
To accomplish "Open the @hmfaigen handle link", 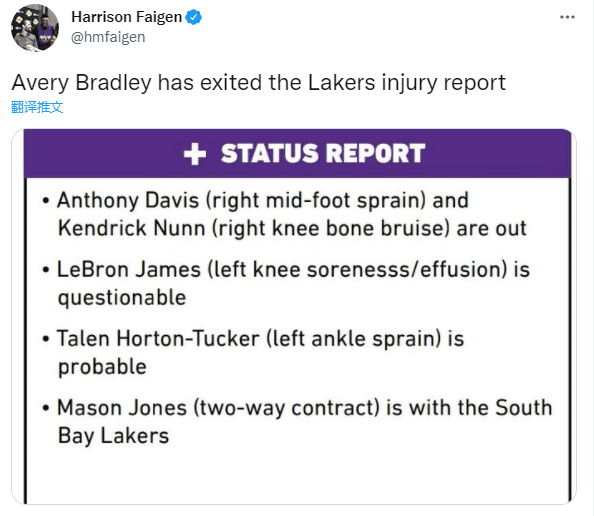I will (108, 38).
